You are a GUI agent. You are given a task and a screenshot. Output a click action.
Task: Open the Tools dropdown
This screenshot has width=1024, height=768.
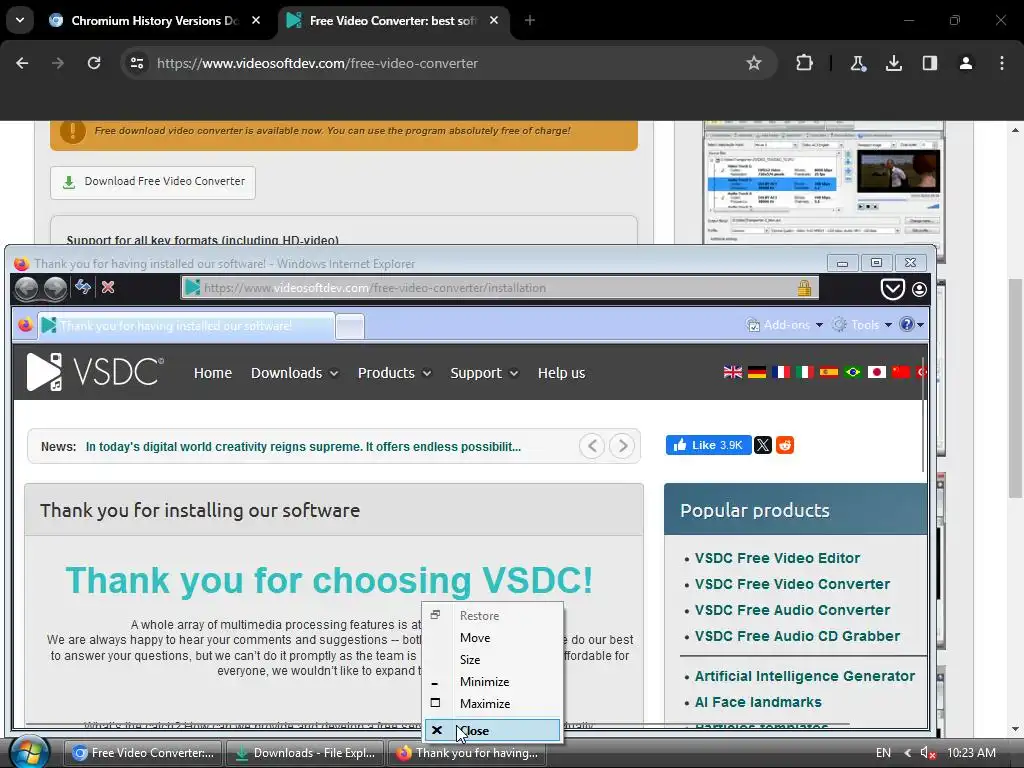pos(862,325)
